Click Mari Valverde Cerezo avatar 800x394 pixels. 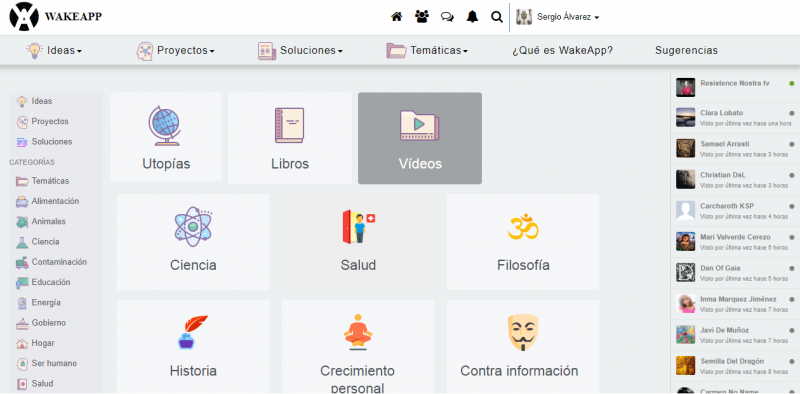[686, 241]
